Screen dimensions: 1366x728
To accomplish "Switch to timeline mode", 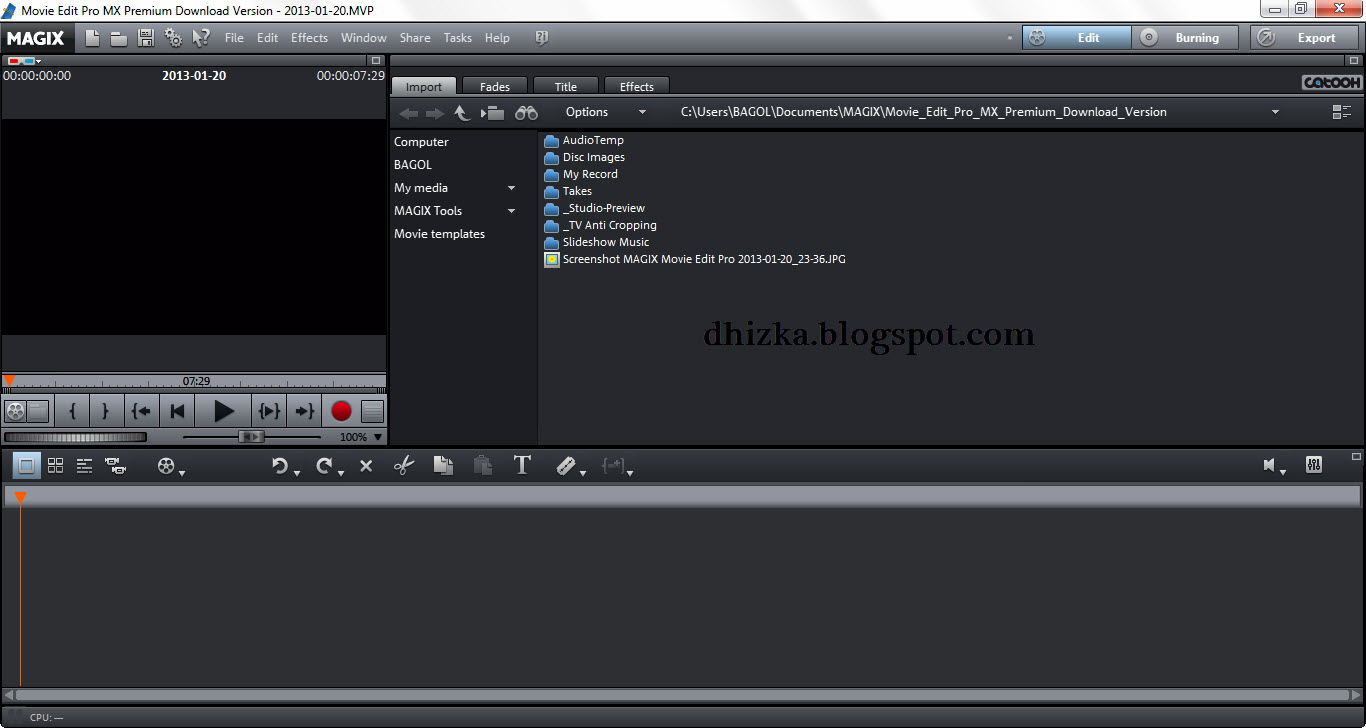I will pyautogui.click(x=85, y=465).
